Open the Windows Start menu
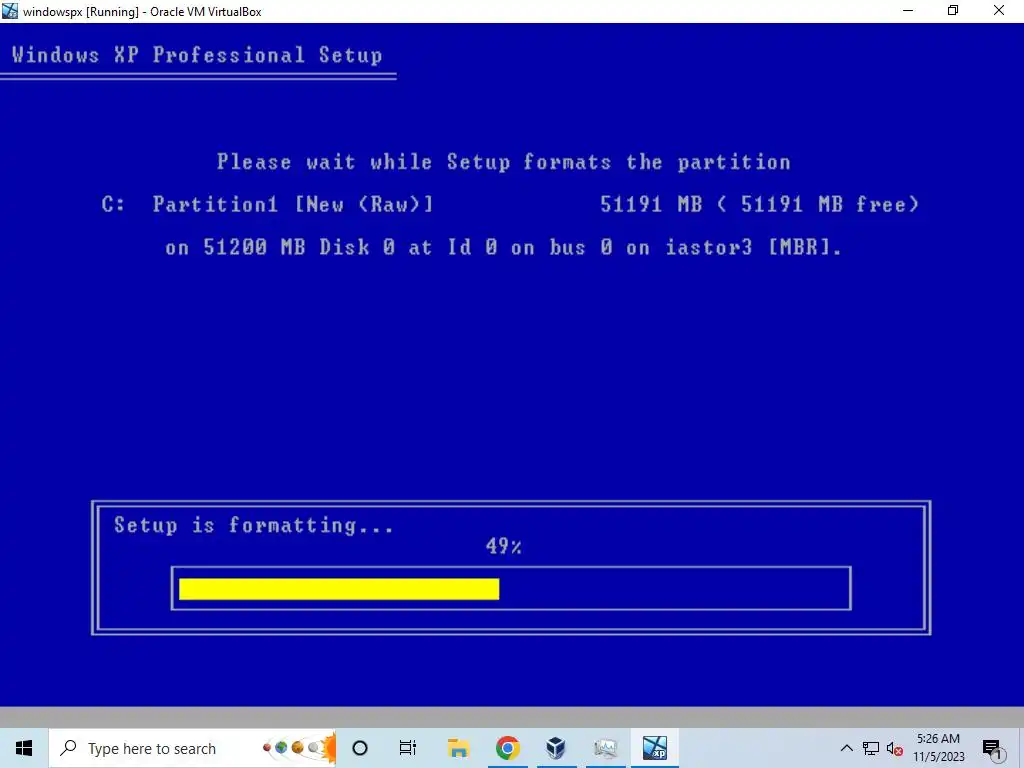1024x768 pixels. (x=24, y=748)
